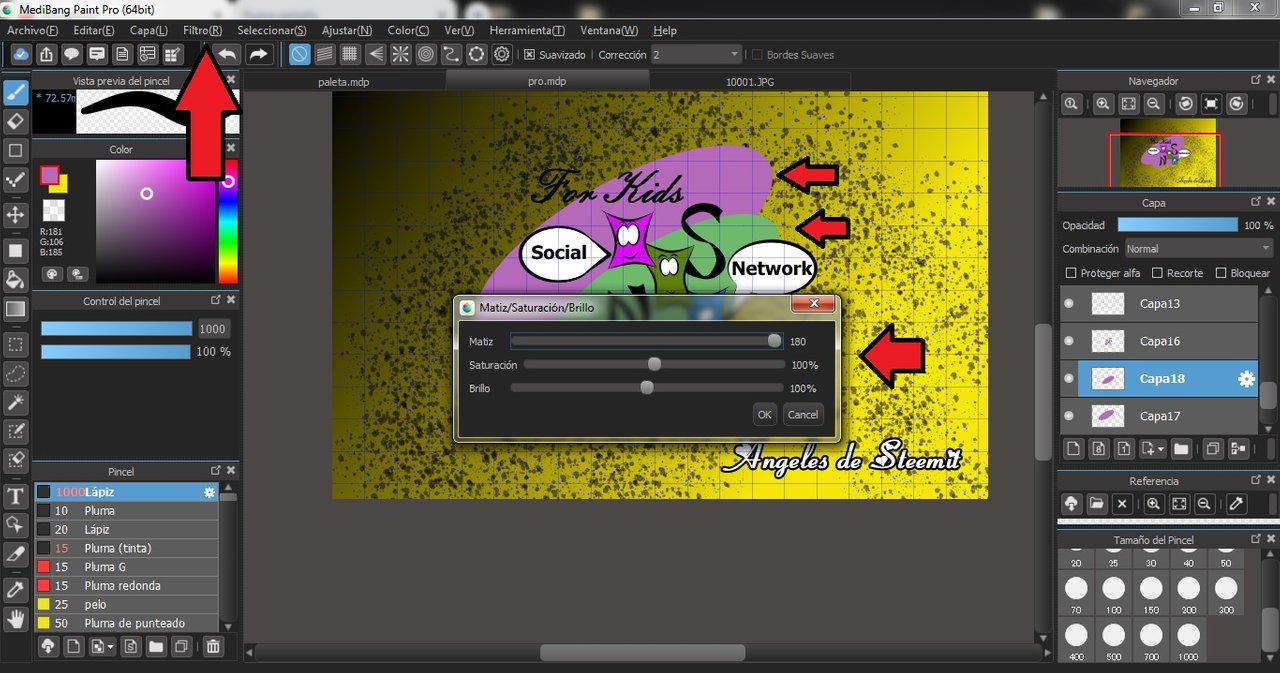Enable Proteger alfa checkbox
This screenshot has height=673, width=1280.
pos(1072,273)
